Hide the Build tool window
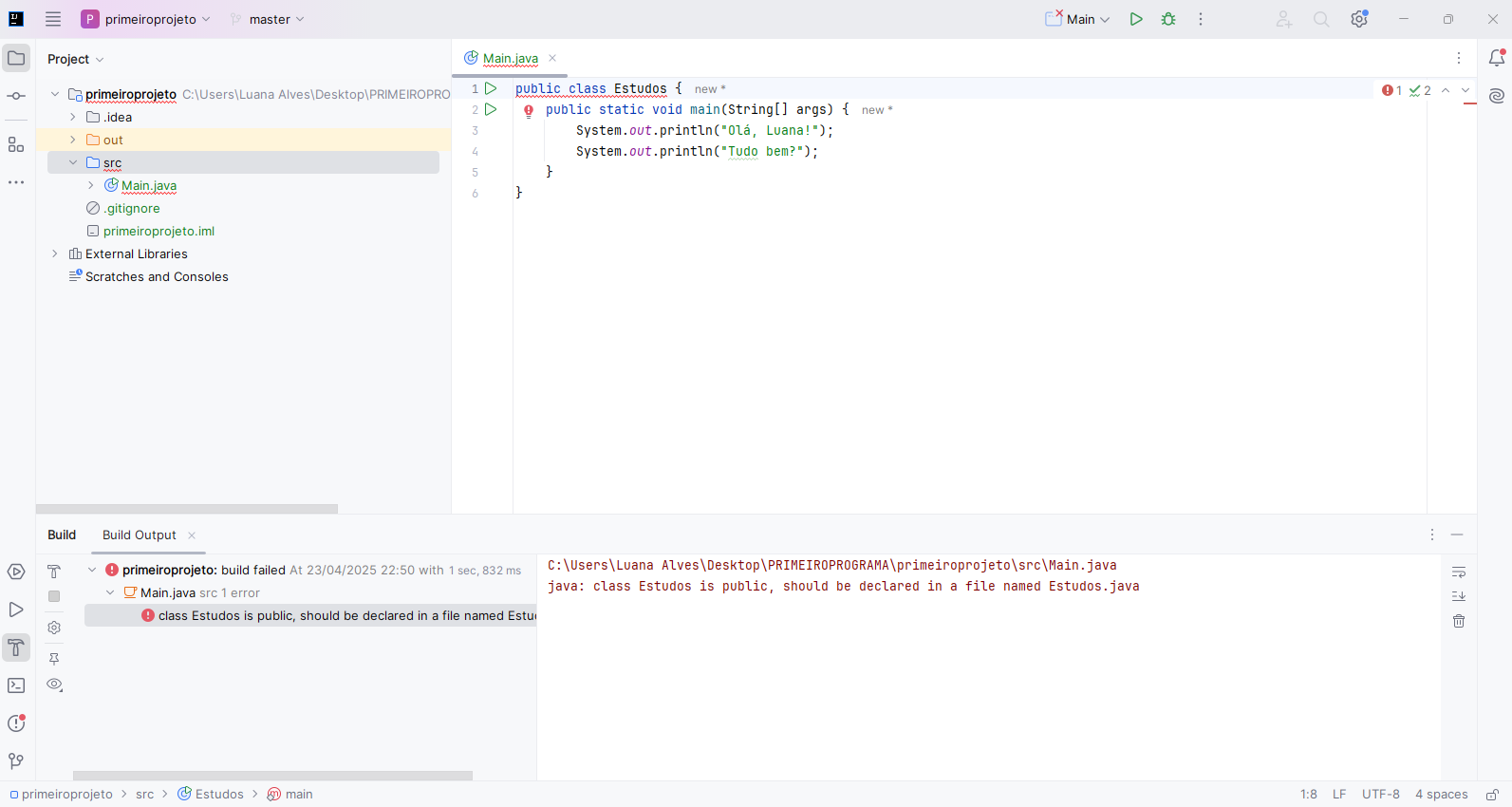The width and height of the screenshot is (1512, 807). (x=1457, y=535)
